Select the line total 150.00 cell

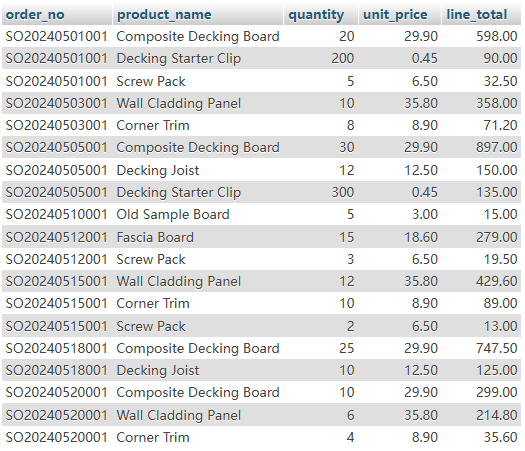click(497, 170)
